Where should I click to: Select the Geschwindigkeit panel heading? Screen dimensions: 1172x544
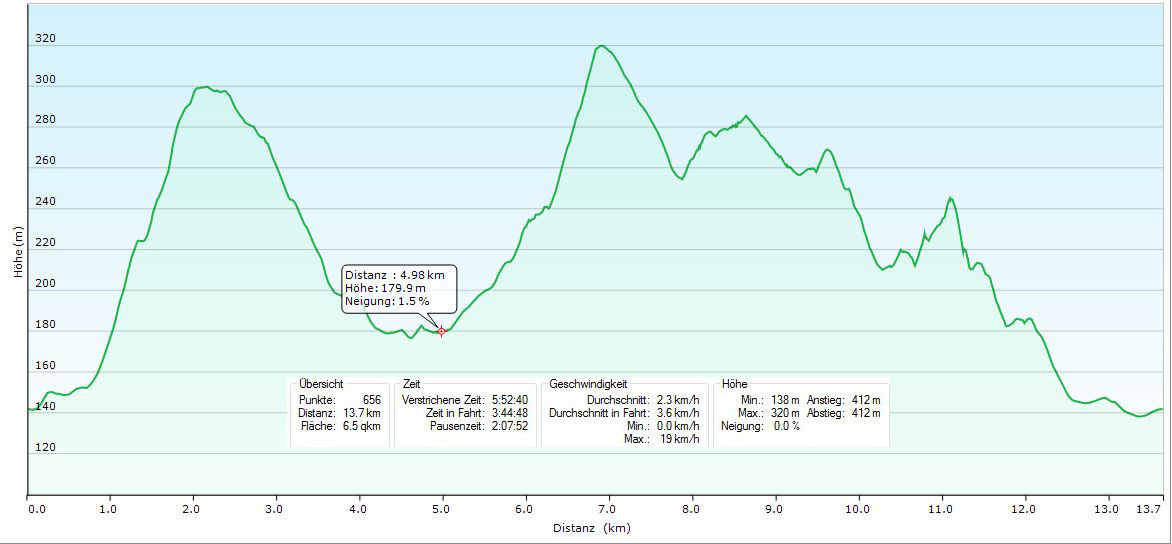[588, 384]
